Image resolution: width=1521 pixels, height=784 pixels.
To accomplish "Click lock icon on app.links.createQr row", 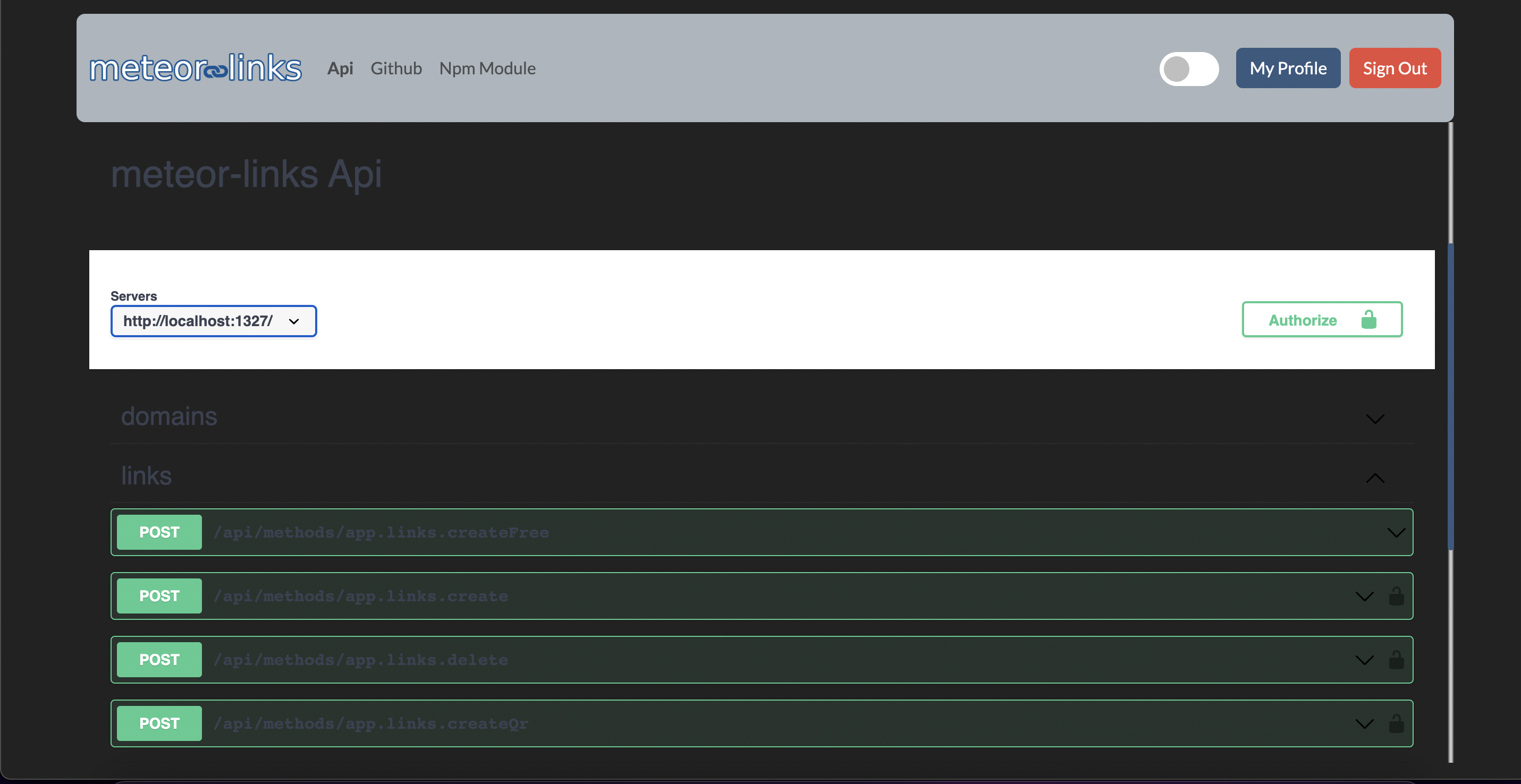I will tap(1396, 723).
